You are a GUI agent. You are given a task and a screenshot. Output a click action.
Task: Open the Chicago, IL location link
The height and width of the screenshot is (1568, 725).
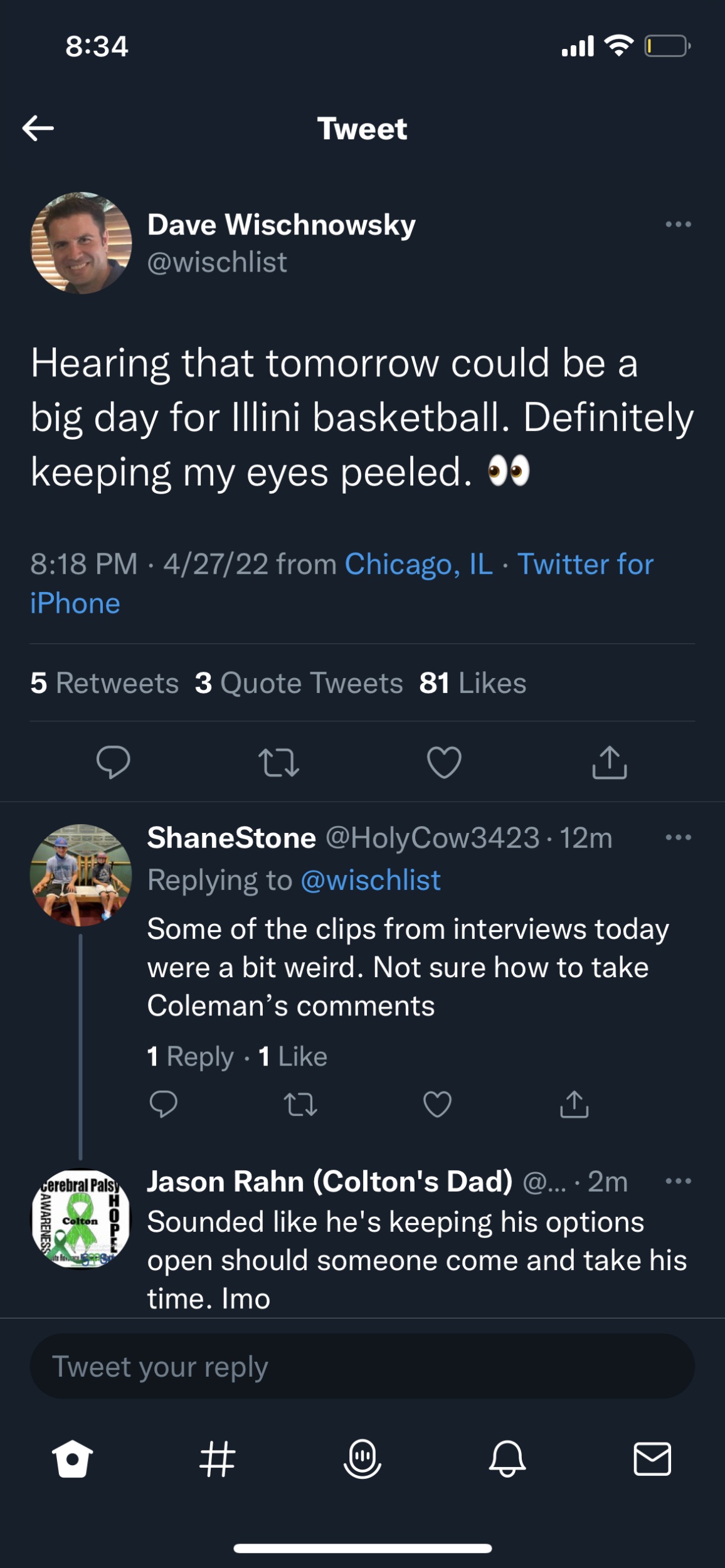(x=419, y=564)
